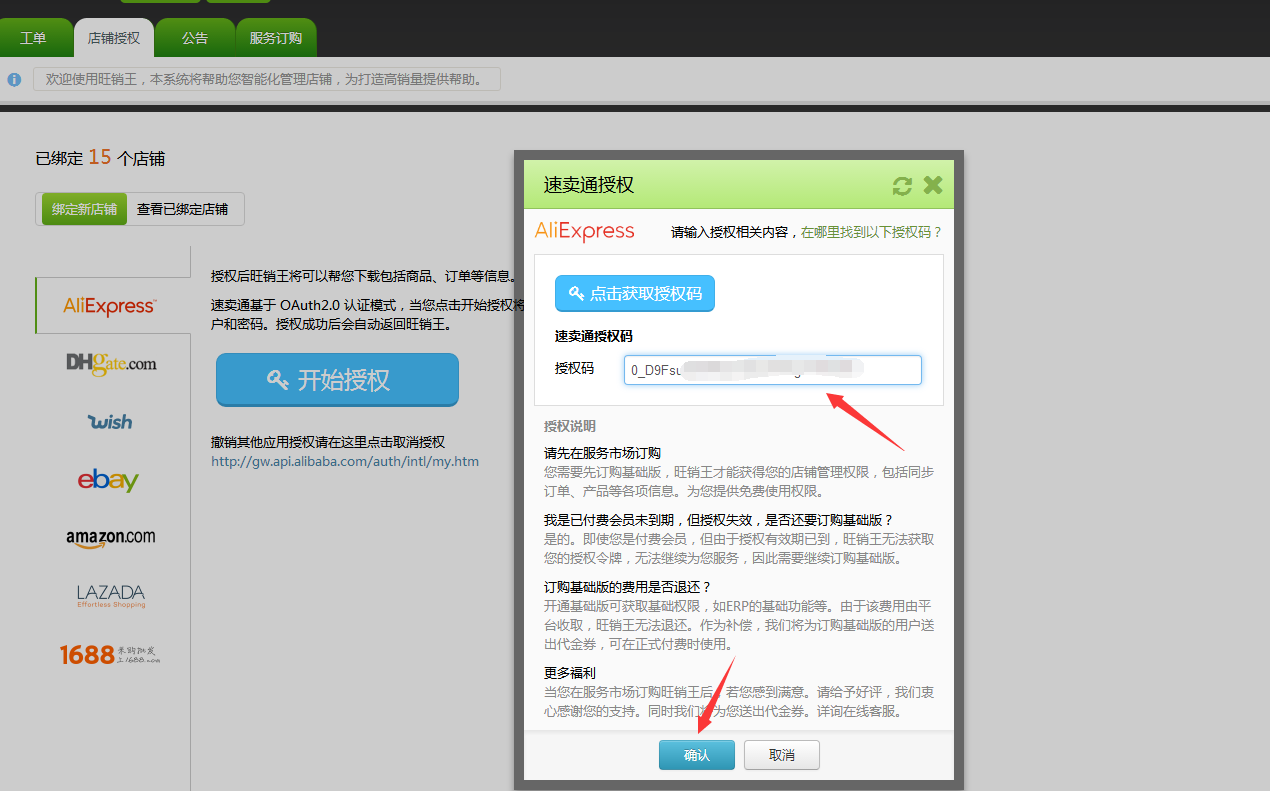The height and width of the screenshot is (791, 1270).
Task: Open the gw.api.alibaba.com auth link
Action: (345, 461)
